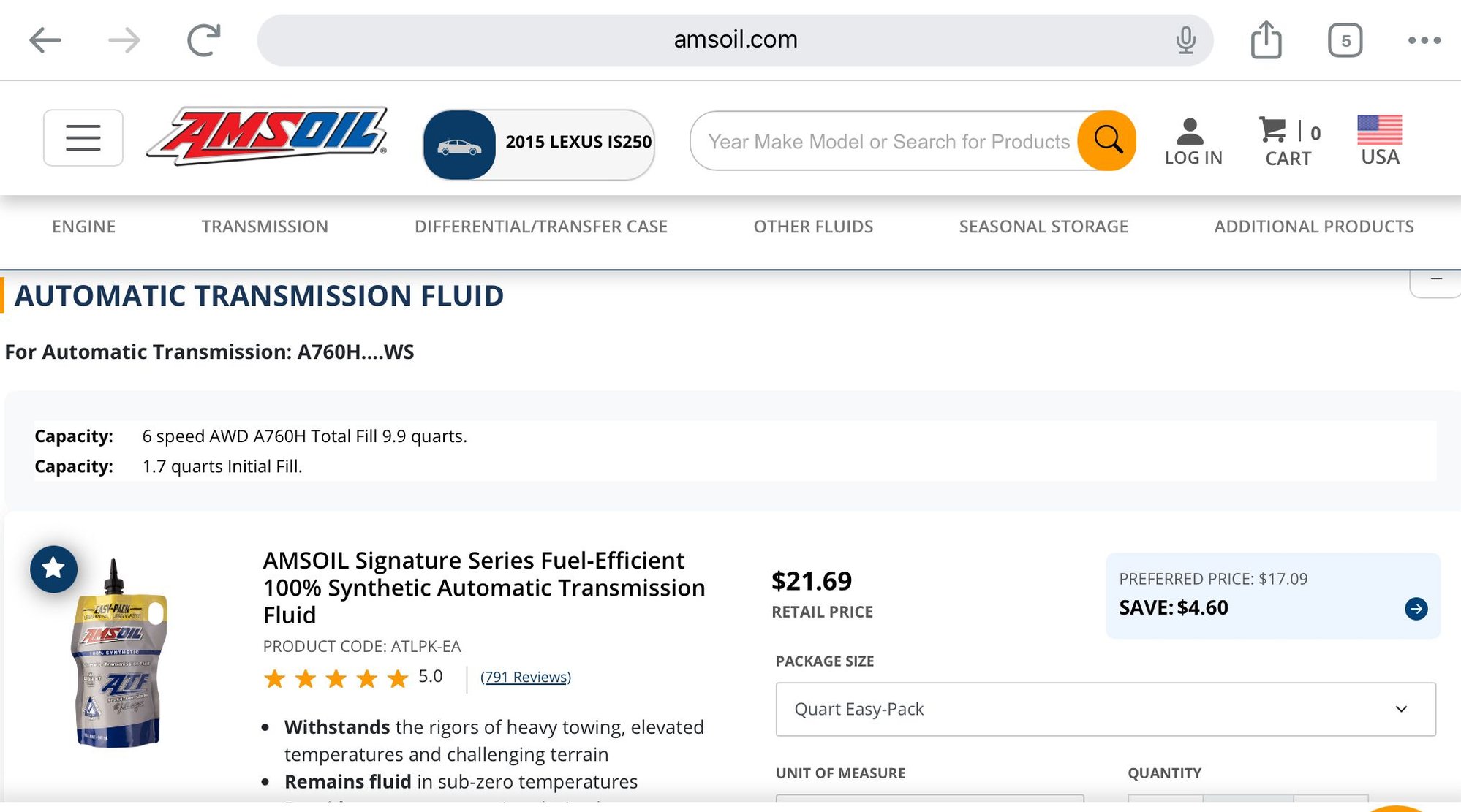The image size is (1461, 812).
Task: Go back with browser back arrow
Action: coord(45,40)
